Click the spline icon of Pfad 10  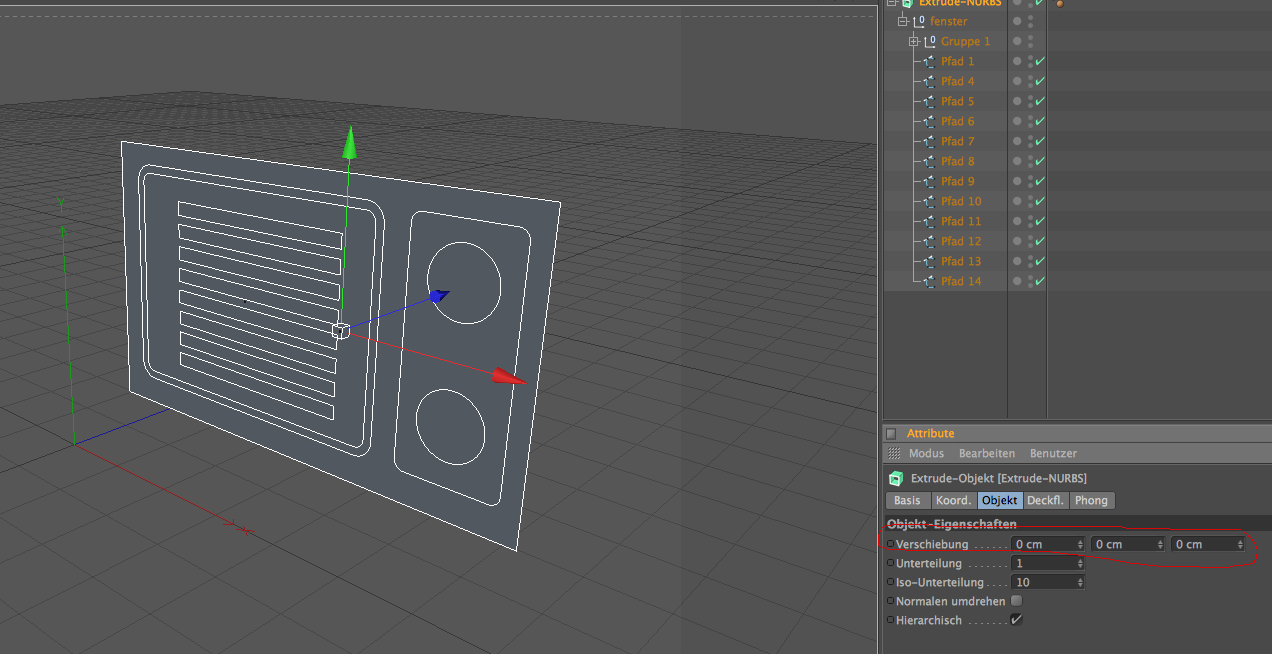click(929, 201)
